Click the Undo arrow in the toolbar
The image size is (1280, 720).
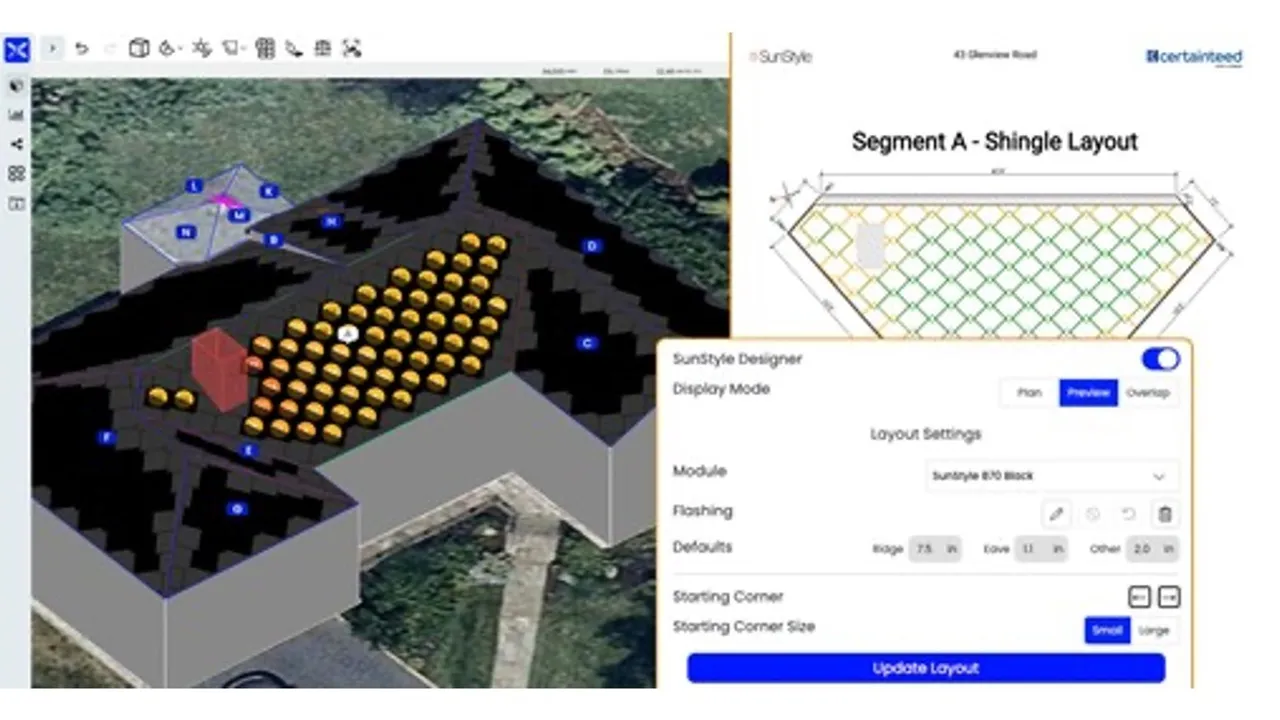pyautogui.click(x=82, y=48)
